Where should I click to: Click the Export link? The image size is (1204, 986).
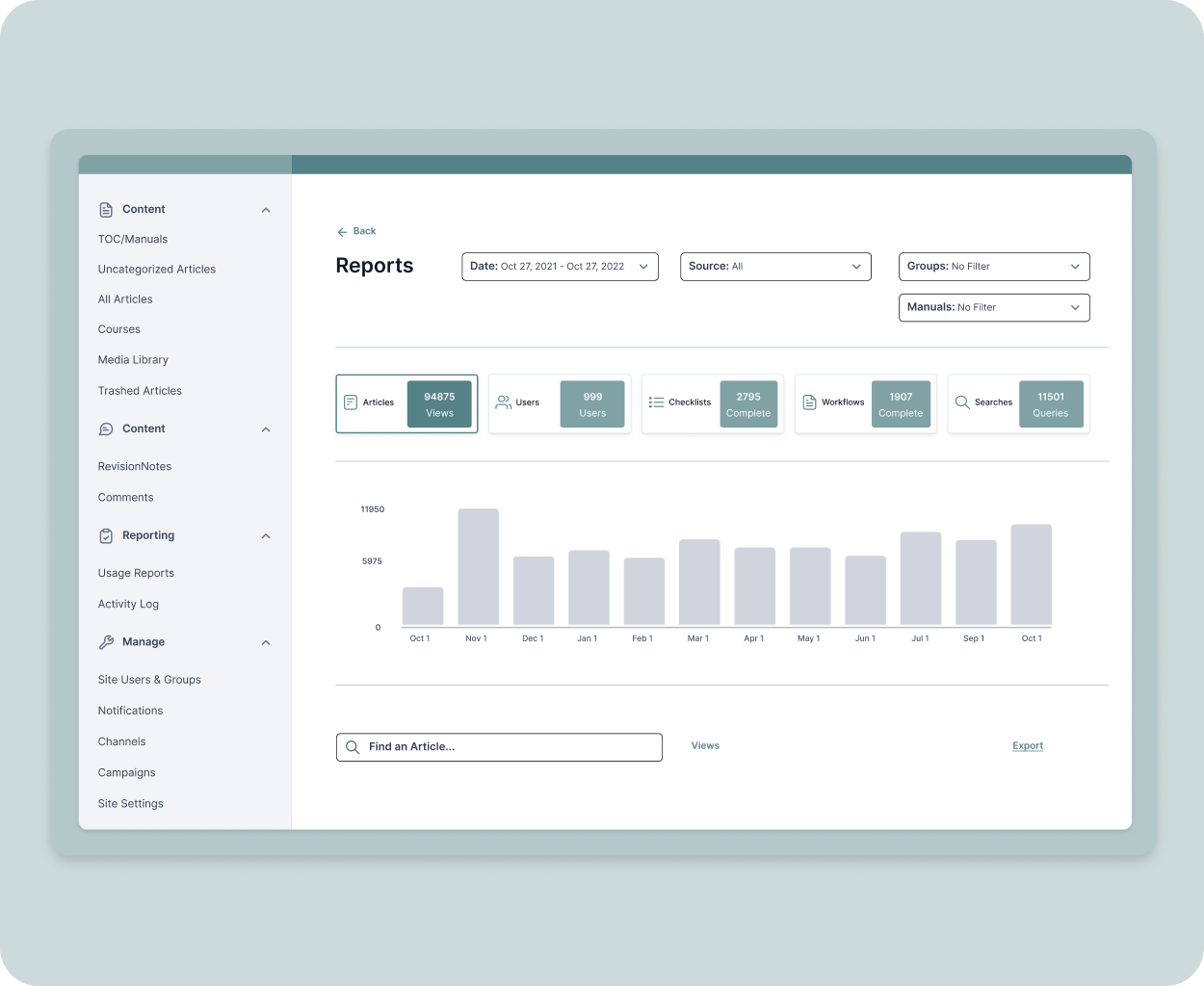(1027, 745)
